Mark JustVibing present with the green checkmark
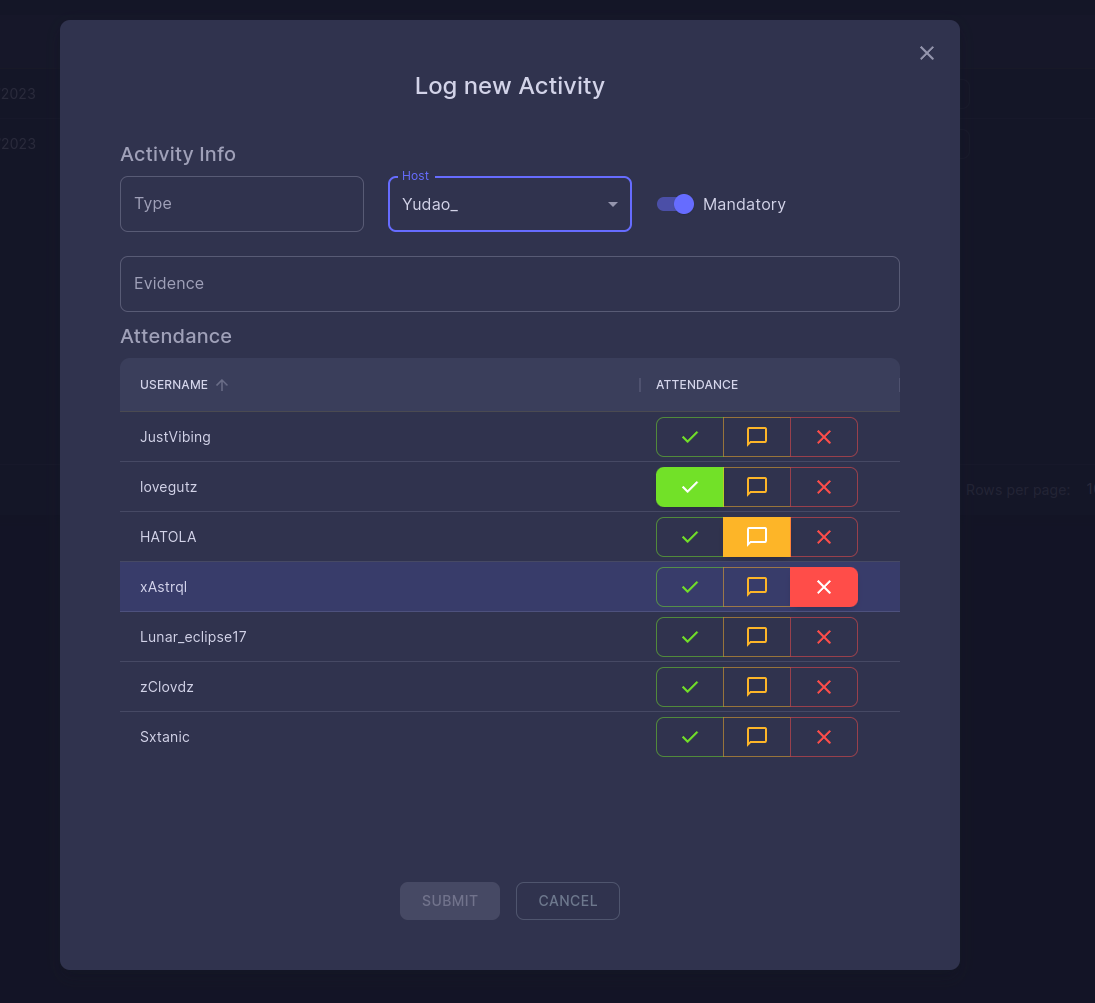The image size is (1095, 1003). tap(689, 437)
